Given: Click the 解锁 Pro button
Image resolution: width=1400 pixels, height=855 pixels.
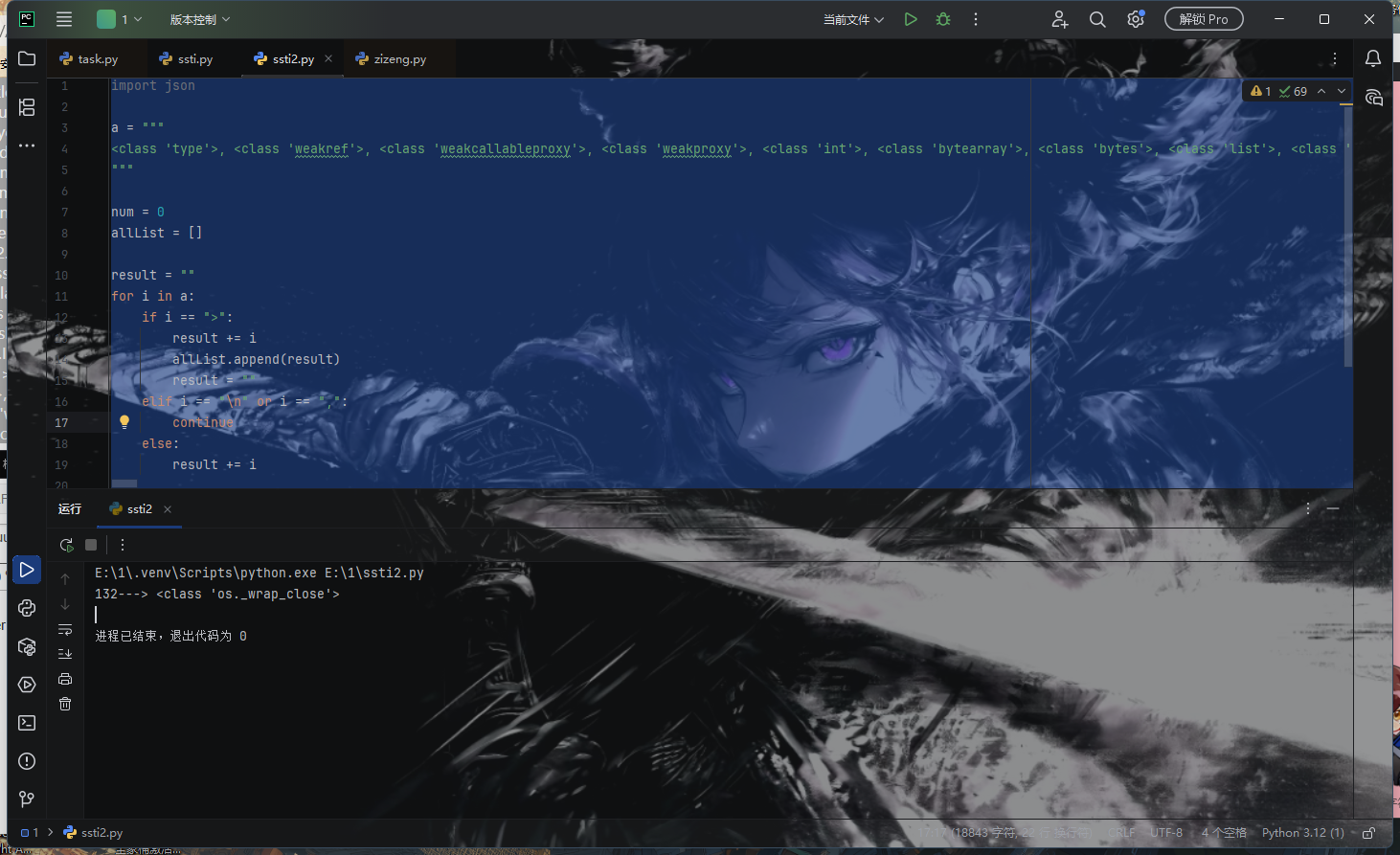Looking at the screenshot, I should point(1204,19).
